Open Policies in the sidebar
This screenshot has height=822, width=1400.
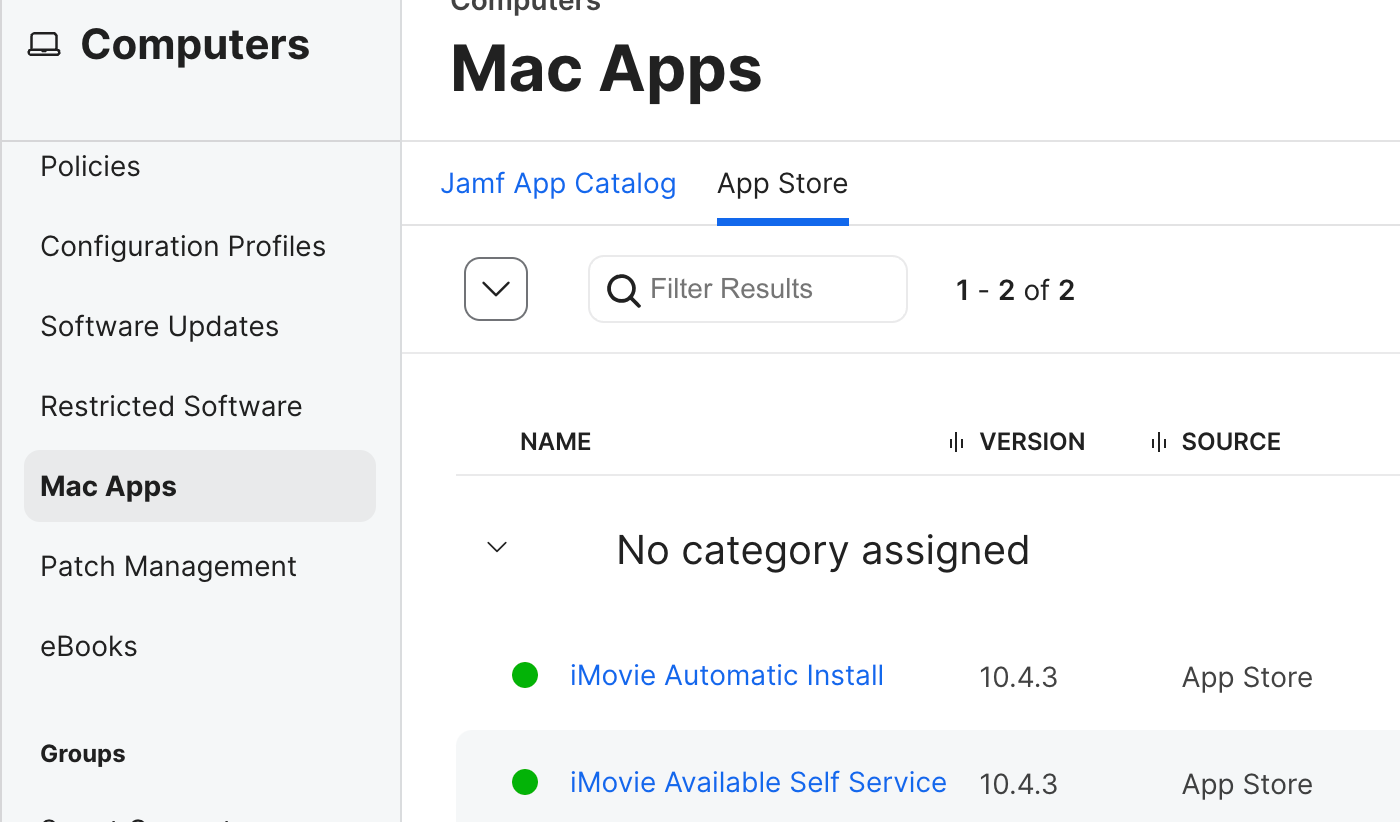90,166
